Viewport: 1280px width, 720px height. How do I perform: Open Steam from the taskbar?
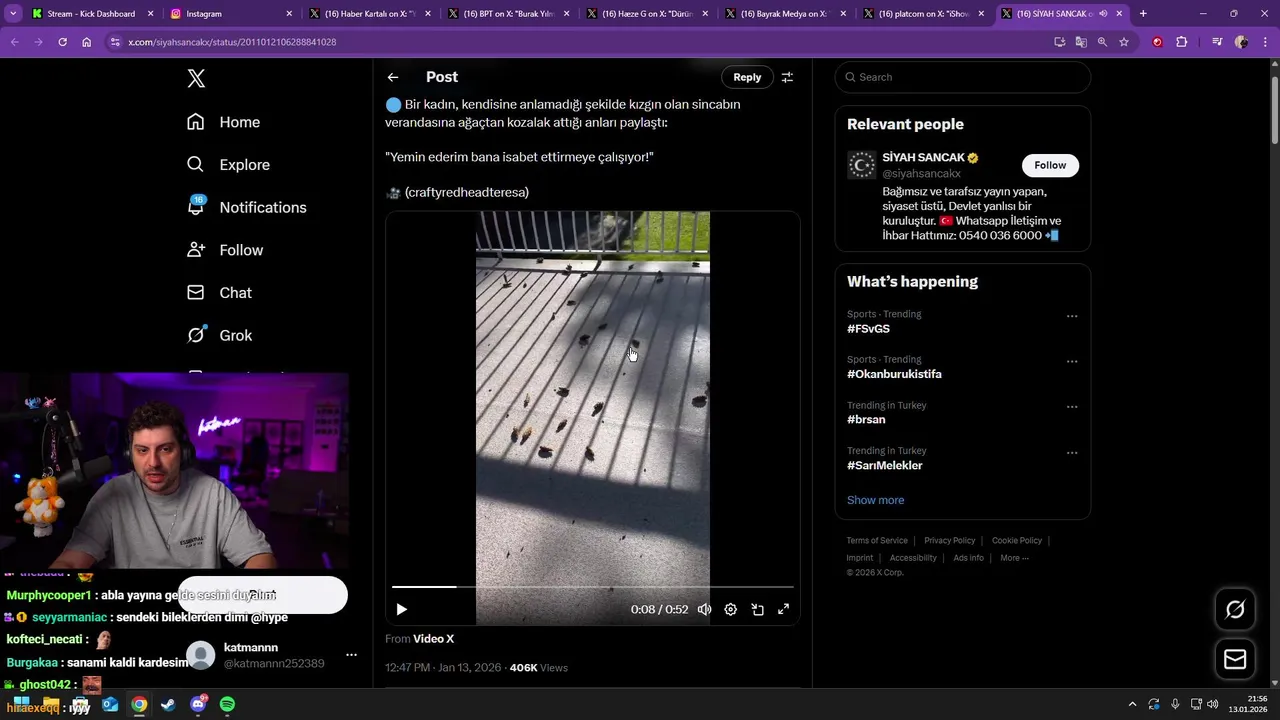coord(168,705)
